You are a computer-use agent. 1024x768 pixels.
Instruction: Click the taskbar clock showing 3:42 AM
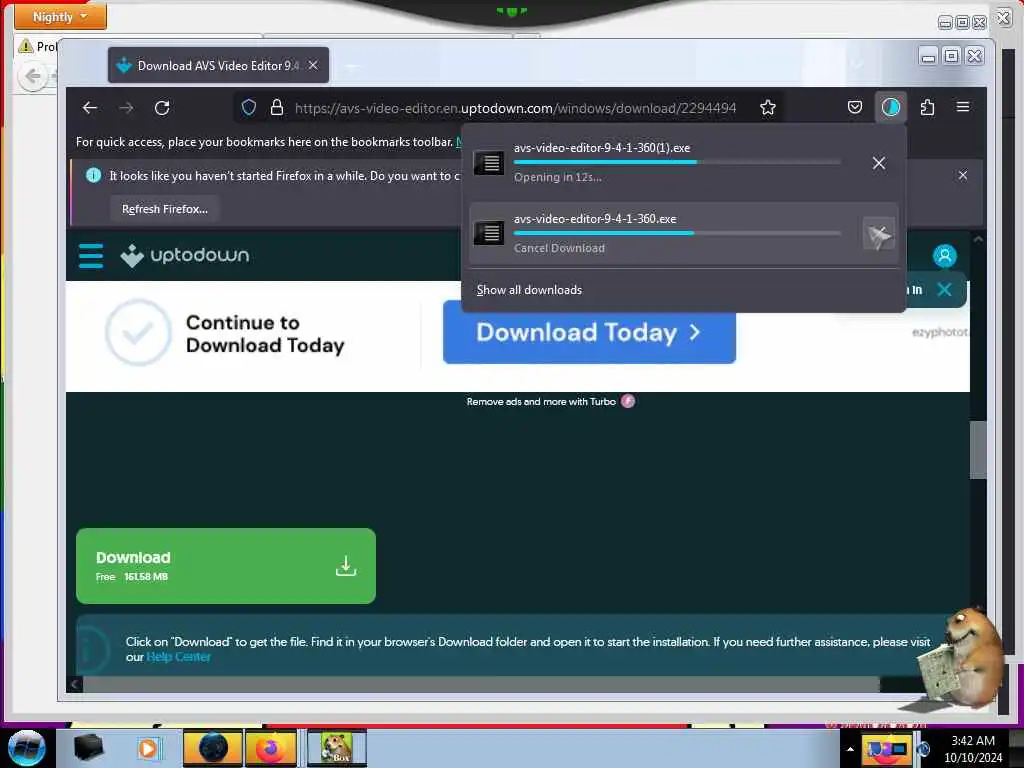(x=973, y=749)
